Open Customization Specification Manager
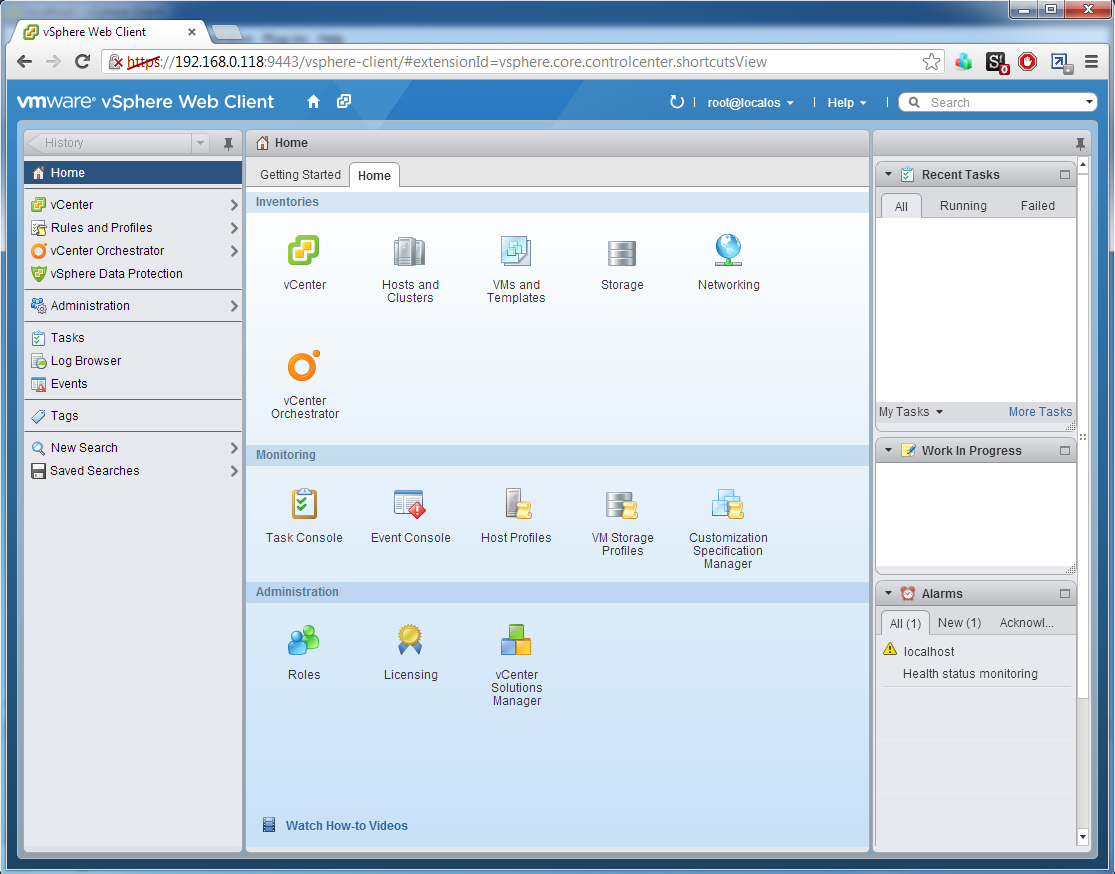 click(x=727, y=504)
